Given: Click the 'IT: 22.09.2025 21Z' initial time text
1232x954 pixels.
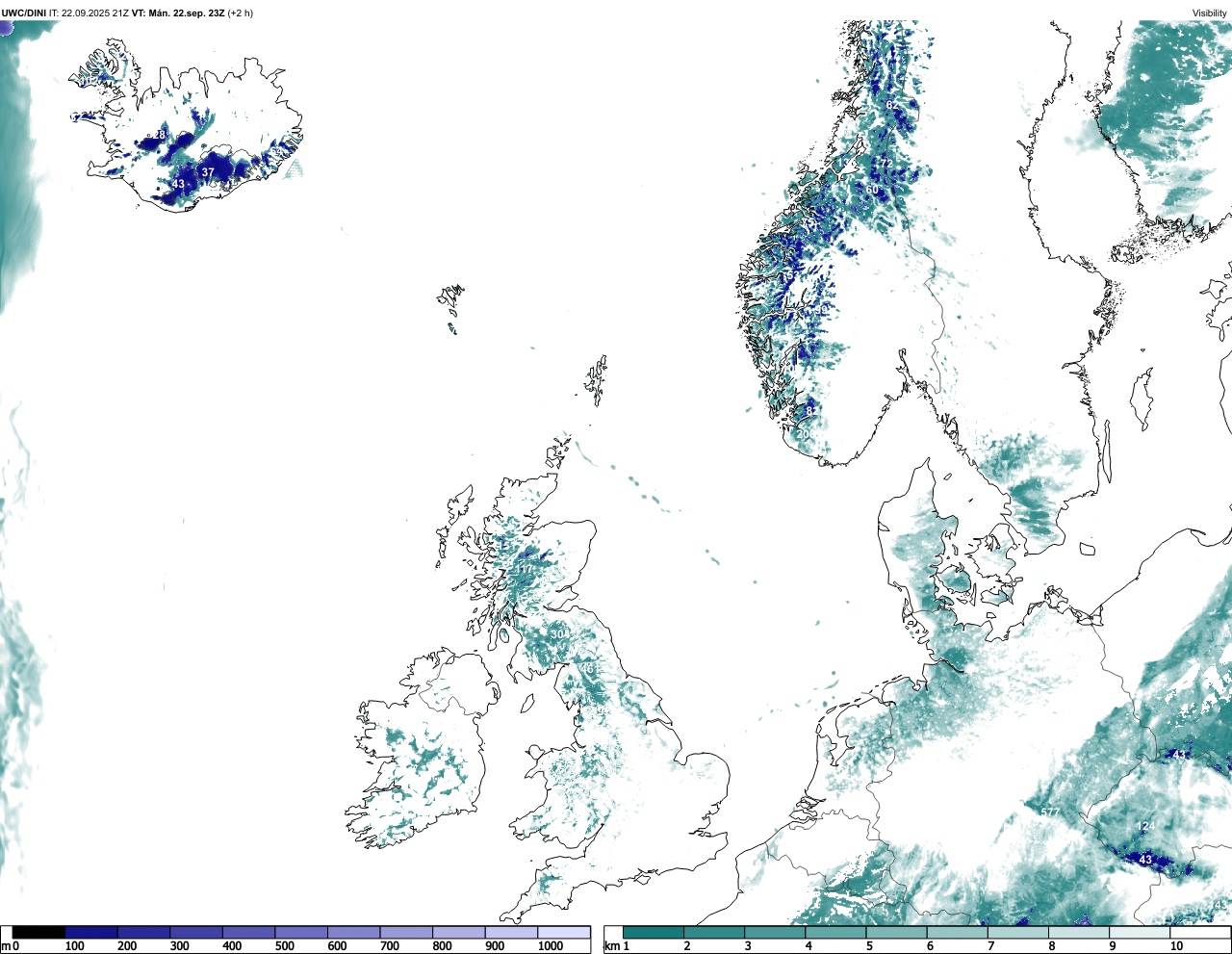Looking at the screenshot, I should click(90, 13).
